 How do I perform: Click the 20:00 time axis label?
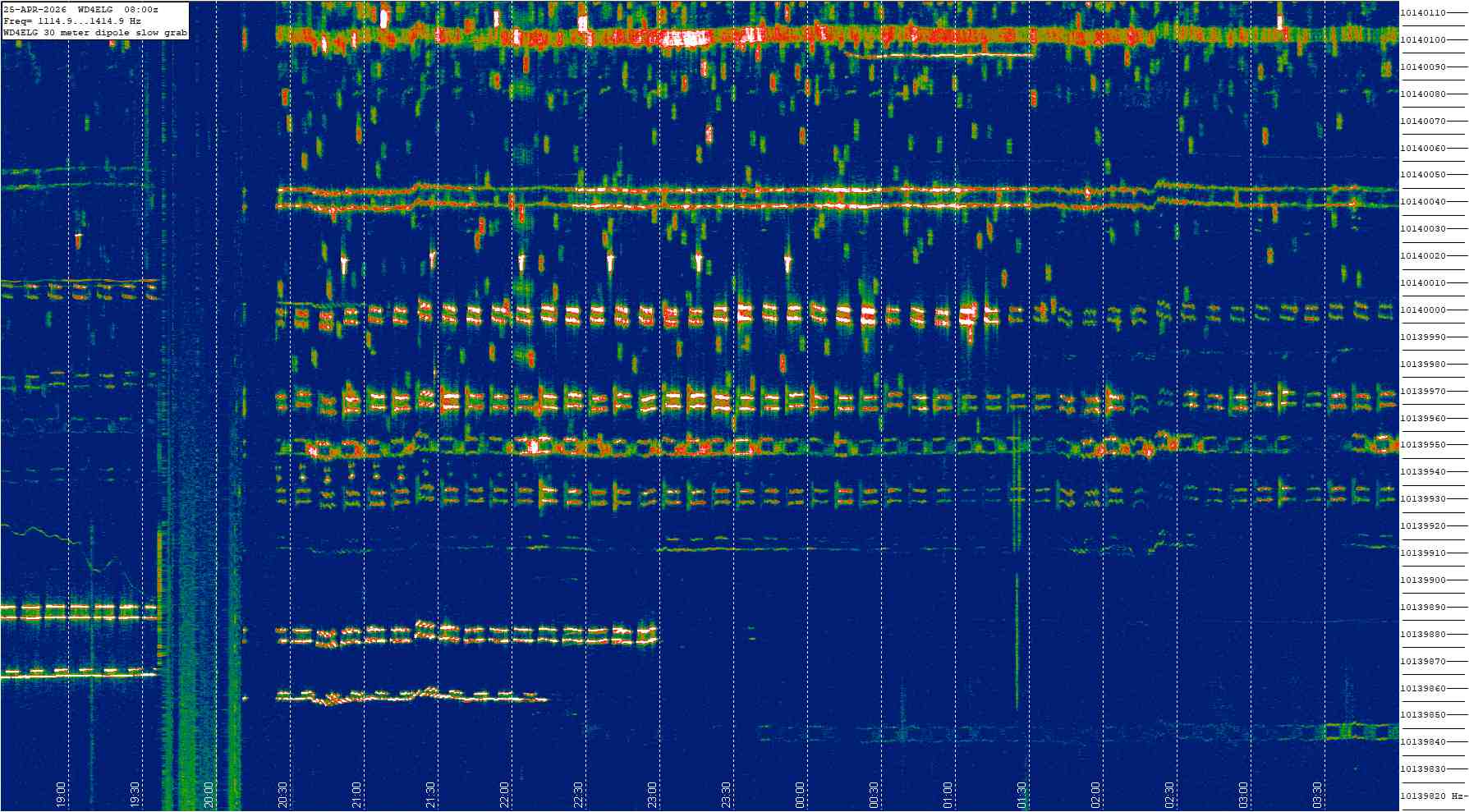tap(209, 795)
